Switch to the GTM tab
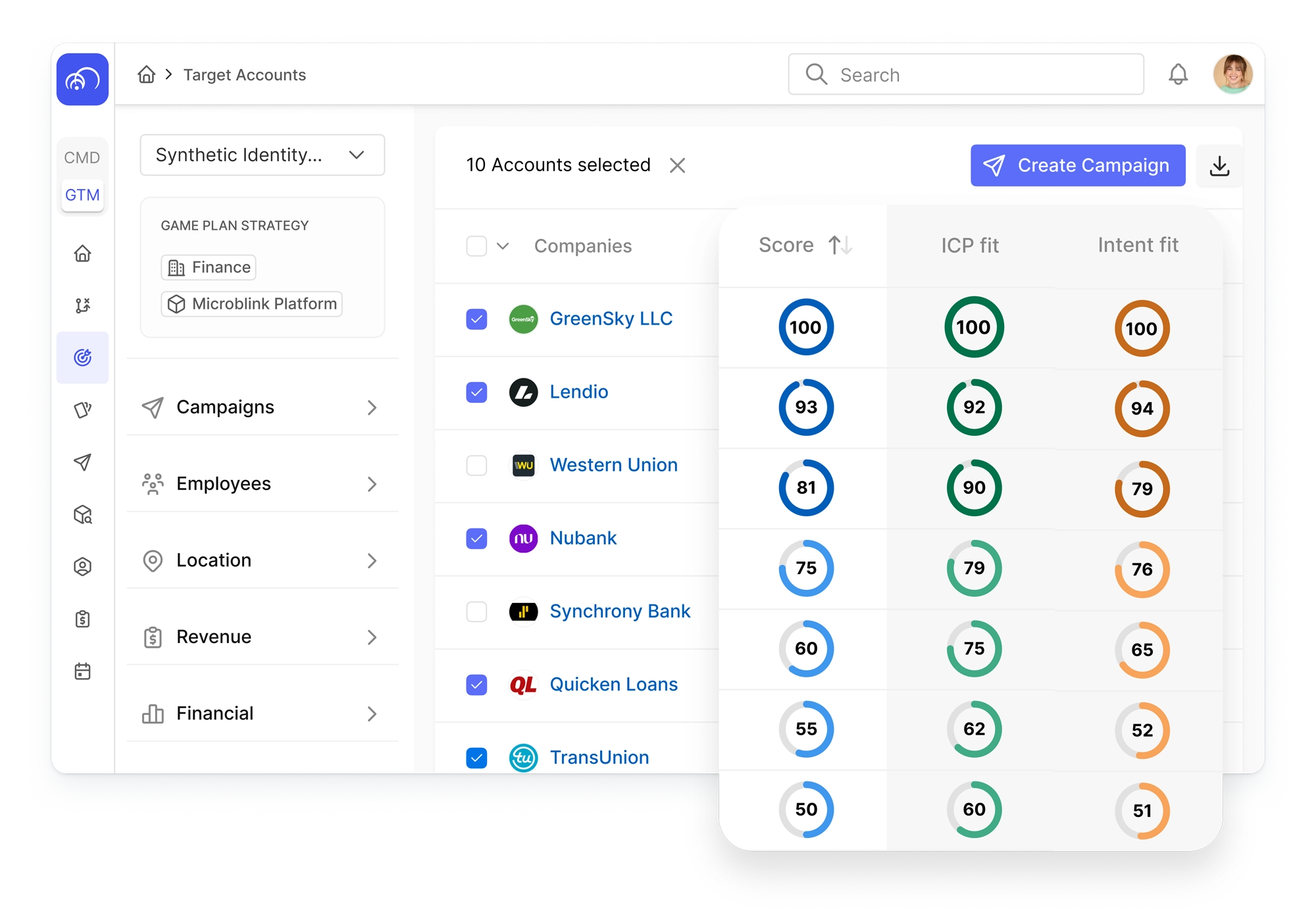This screenshot has width=1316, height=919. tap(82, 196)
